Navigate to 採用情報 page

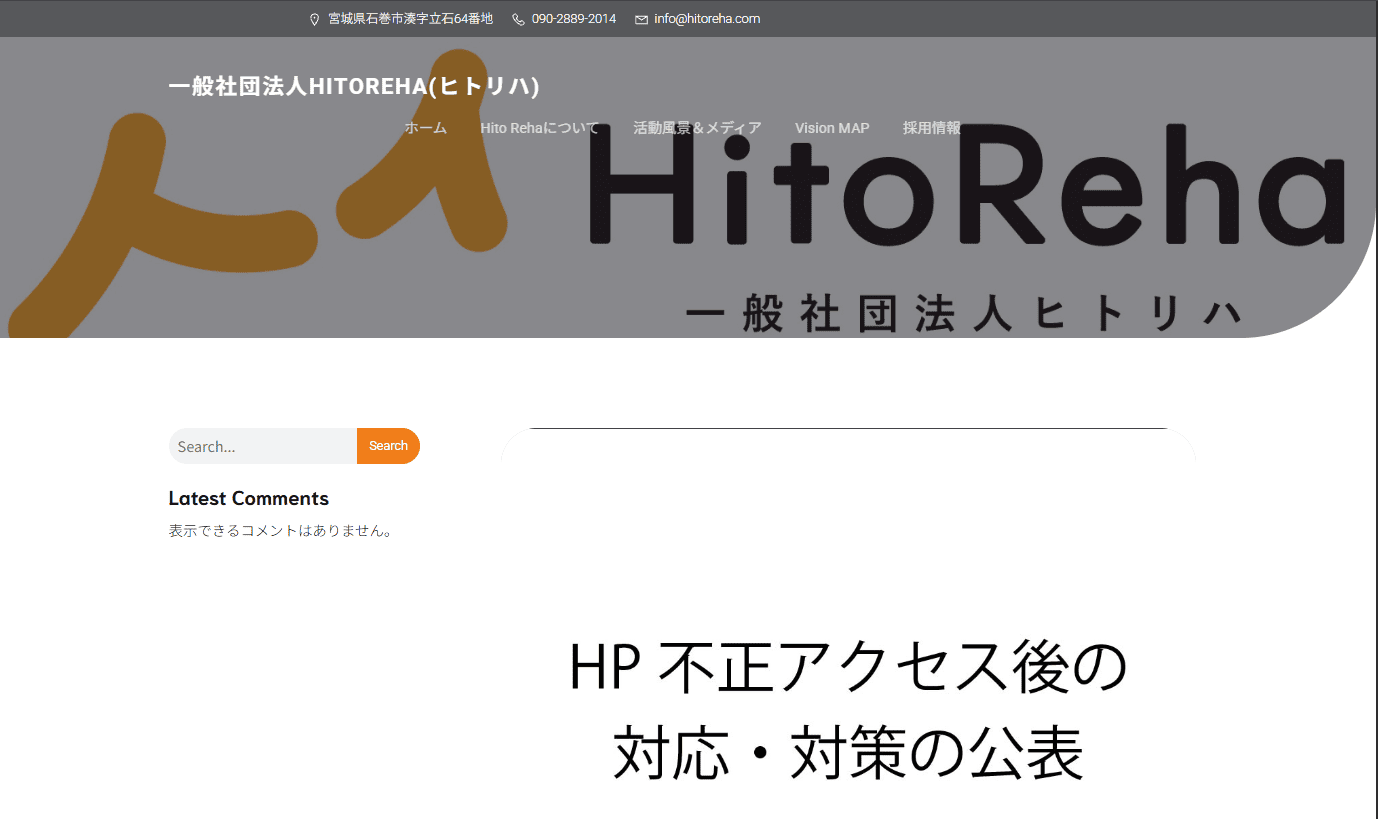(x=932, y=128)
